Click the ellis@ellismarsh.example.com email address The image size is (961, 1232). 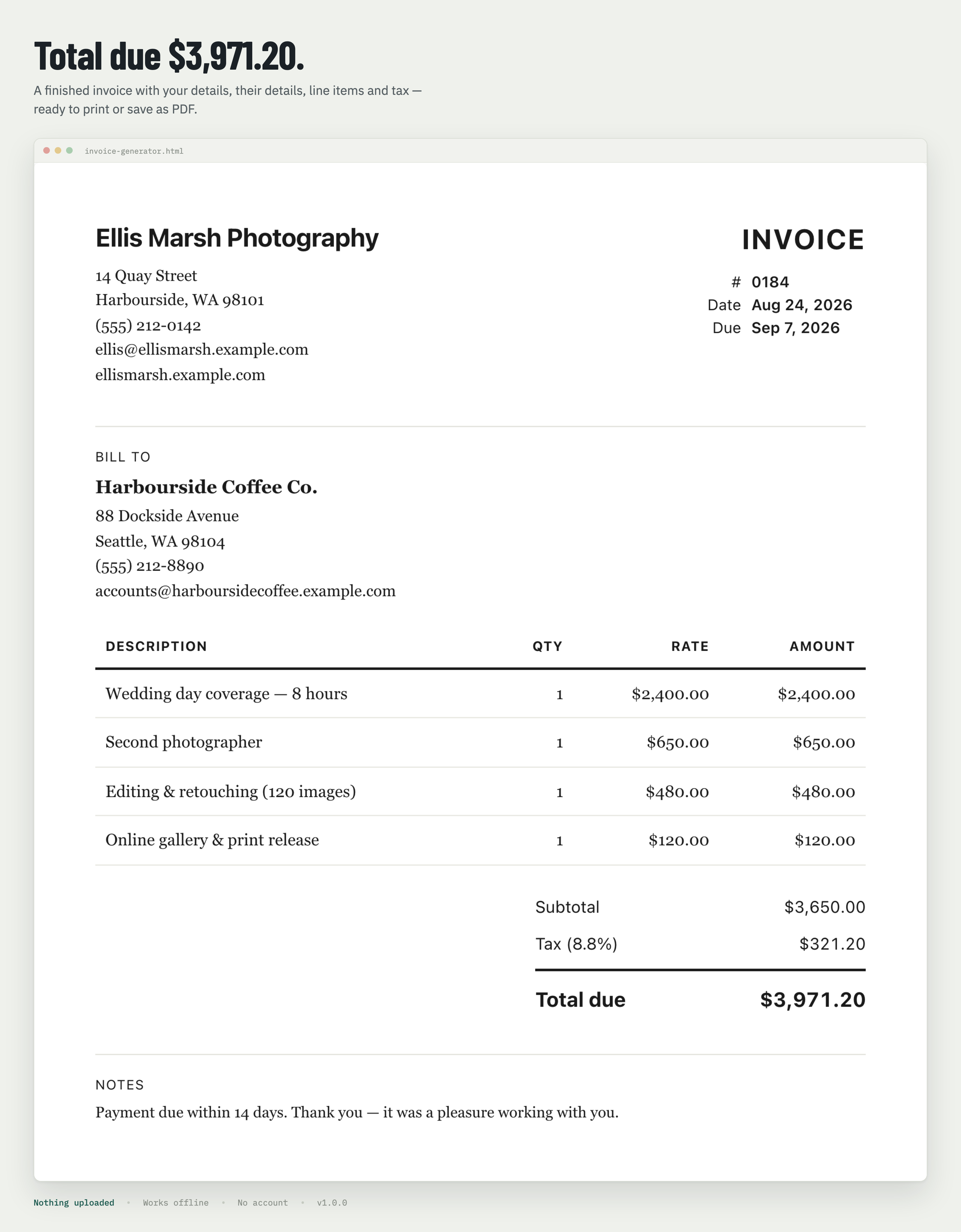(x=202, y=350)
